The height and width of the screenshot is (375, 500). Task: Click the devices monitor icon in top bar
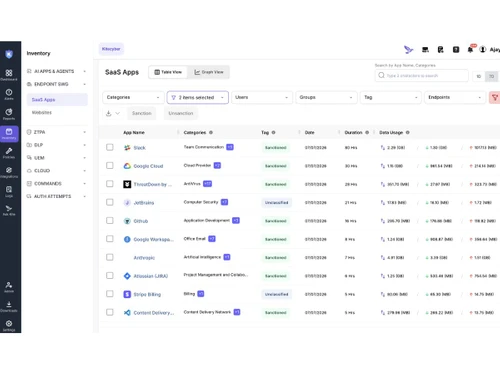pyautogui.click(x=425, y=50)
